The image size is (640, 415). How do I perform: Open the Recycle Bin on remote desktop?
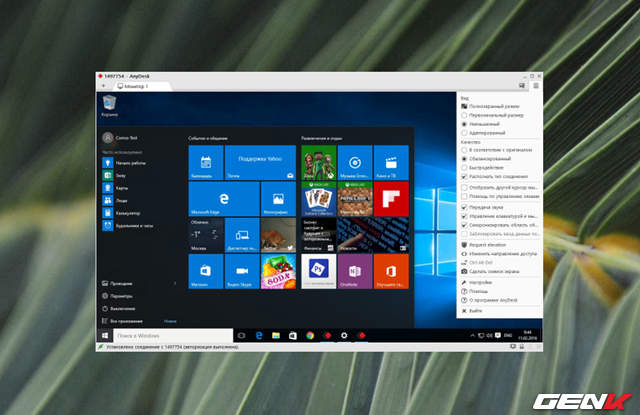tap(109, 106)
